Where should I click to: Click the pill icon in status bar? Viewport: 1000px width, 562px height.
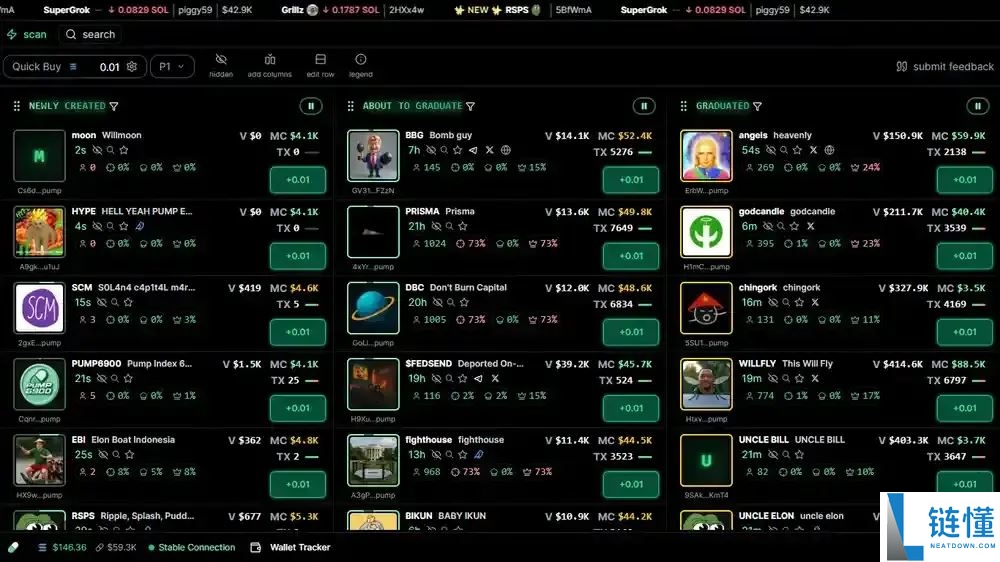coord(13,547)
